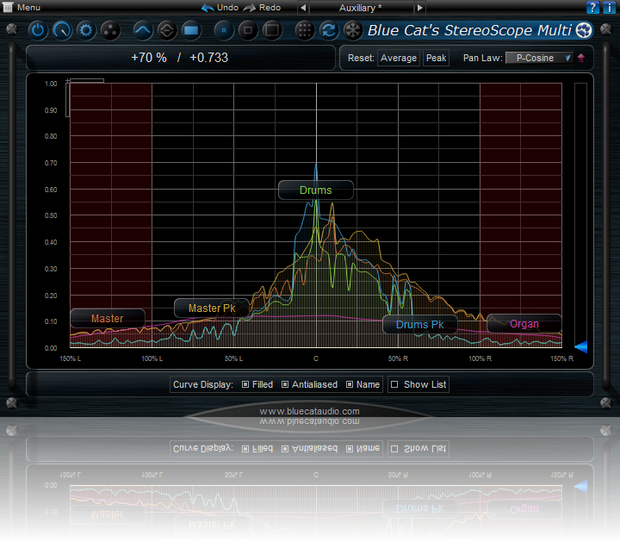Click the Undo arrow button
The image size is (620, 542).
coord(220,8)
